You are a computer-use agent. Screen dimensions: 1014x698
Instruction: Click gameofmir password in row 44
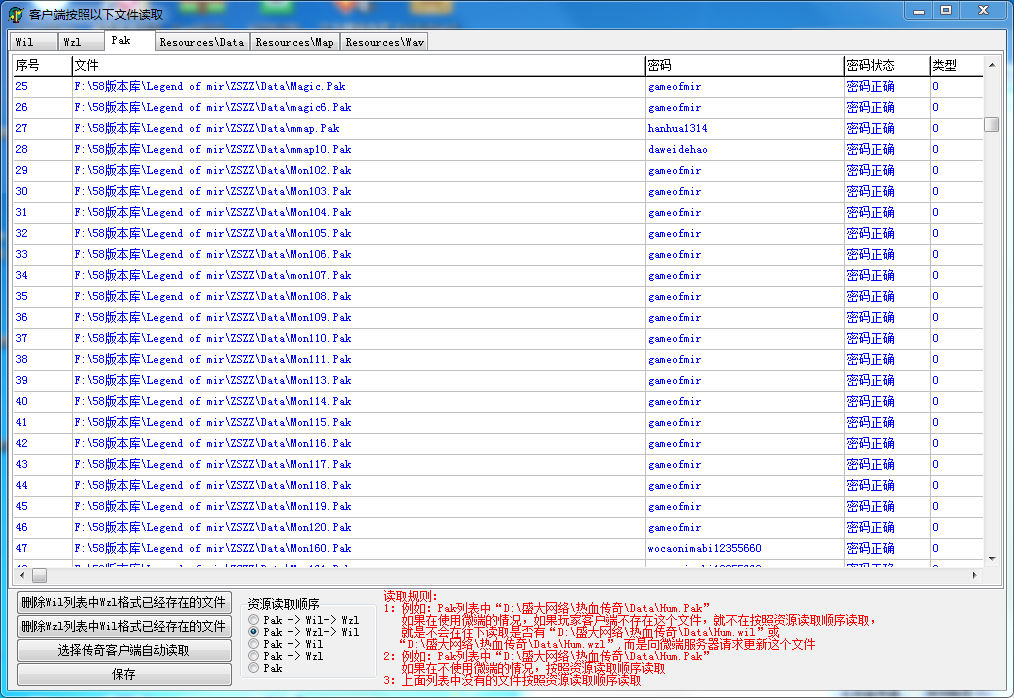pyautogui.click(x=674, y=485)
